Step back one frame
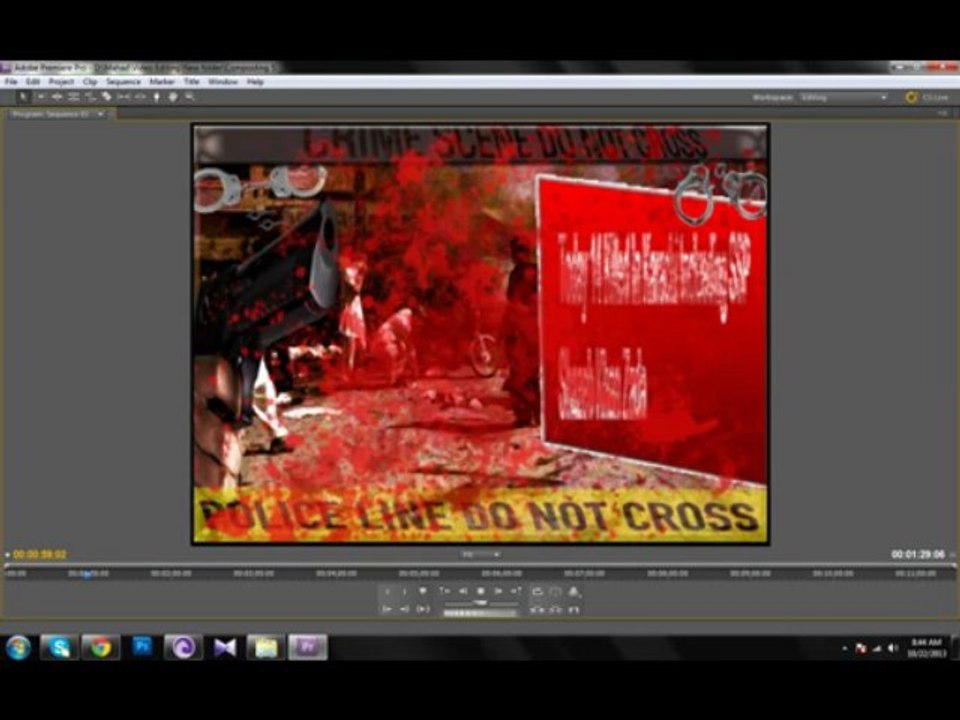 click(x=463, y=591)
